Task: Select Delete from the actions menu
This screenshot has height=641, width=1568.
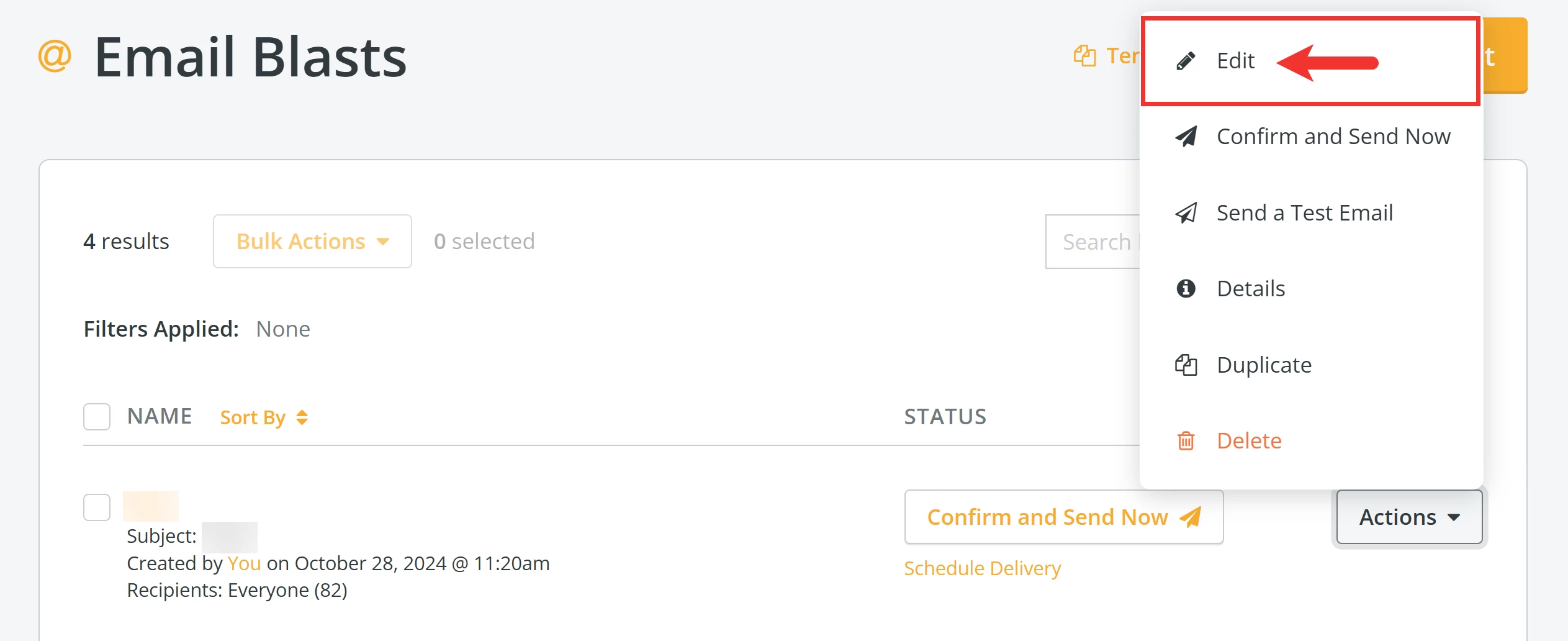Action: (x=1249, y=441)
